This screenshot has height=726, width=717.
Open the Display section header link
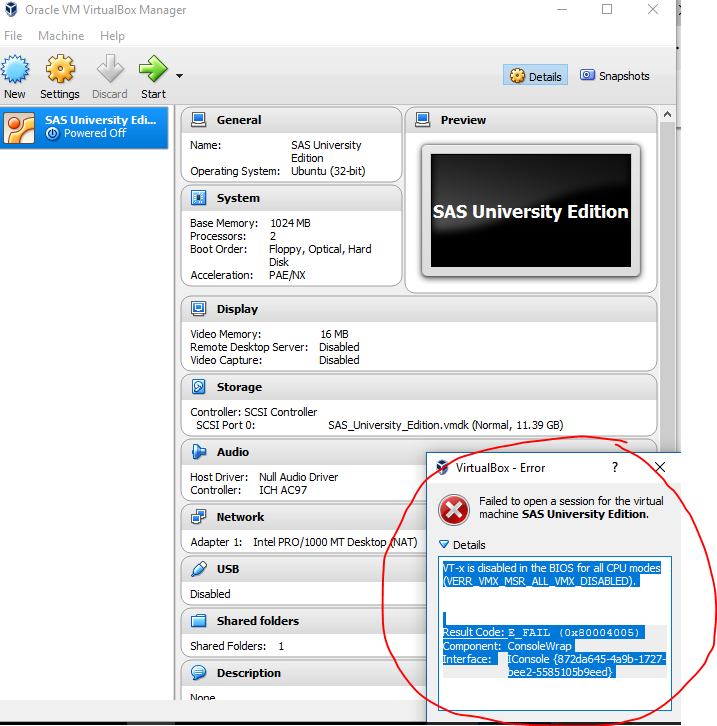point(237,309)
